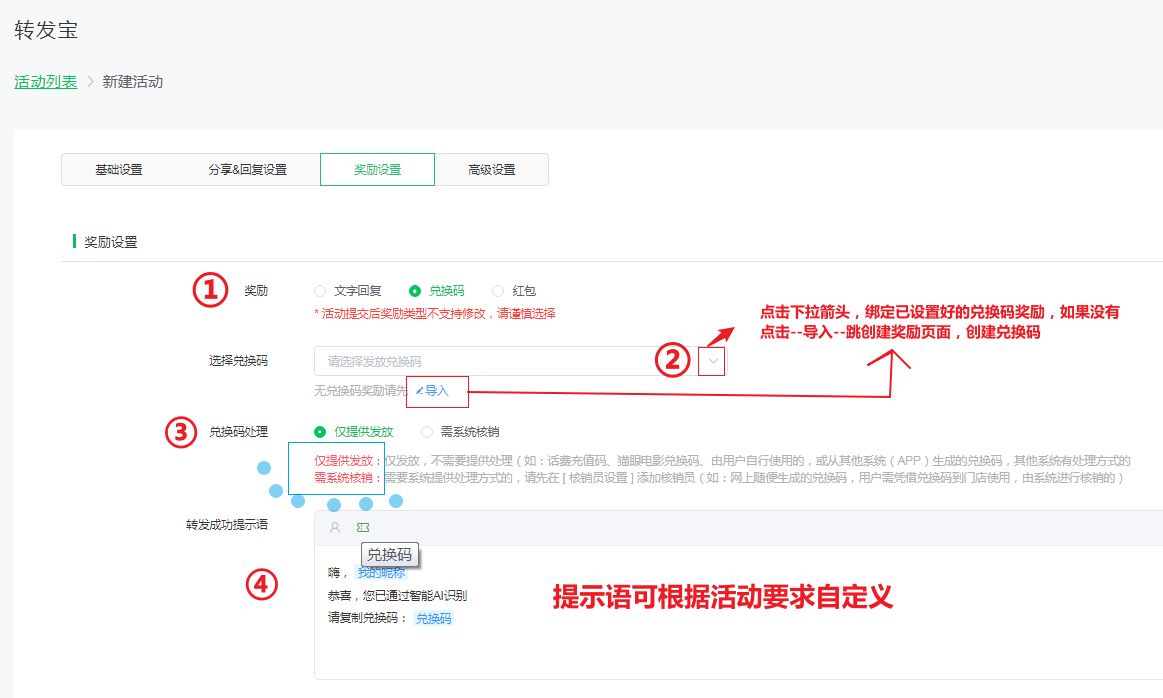The width and height of the screenshot is (1163, 698).
Task: Click the 转发宝 page title
Action: [x=46, y=30]
